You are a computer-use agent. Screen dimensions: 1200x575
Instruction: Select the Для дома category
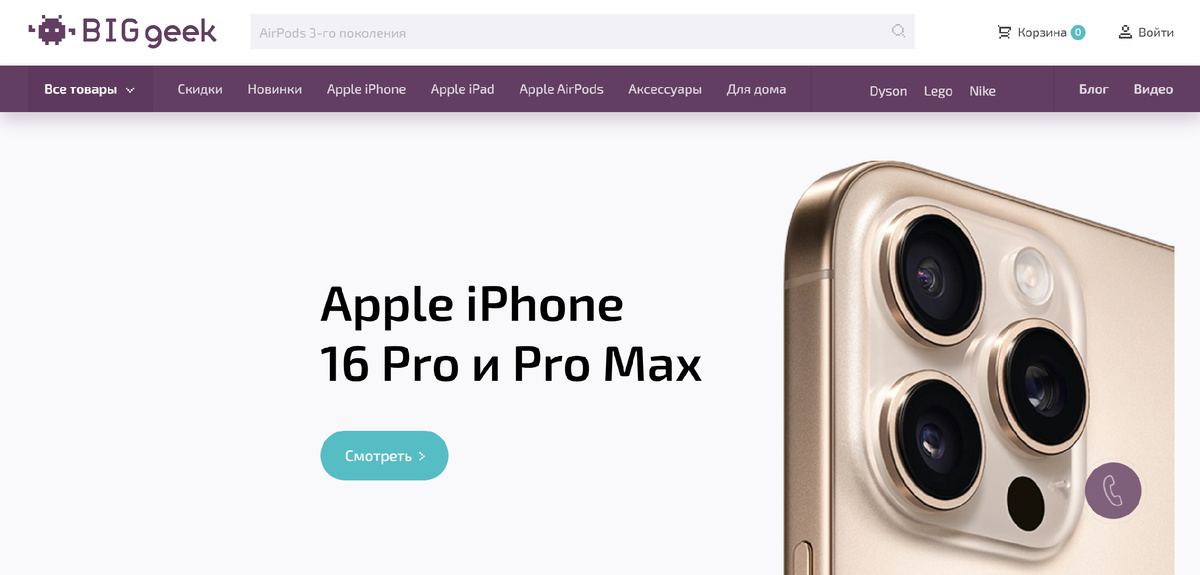(756, 89)
